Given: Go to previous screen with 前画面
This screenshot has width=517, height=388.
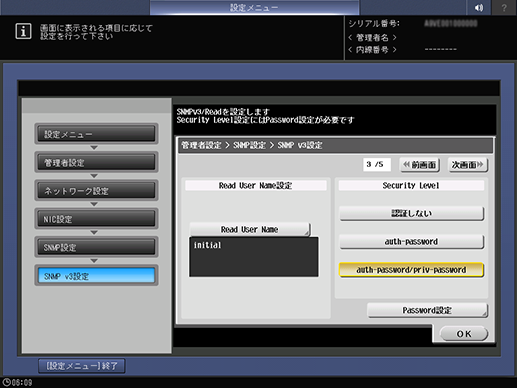Looking at the screenshot, I should (x=420, y=165).
